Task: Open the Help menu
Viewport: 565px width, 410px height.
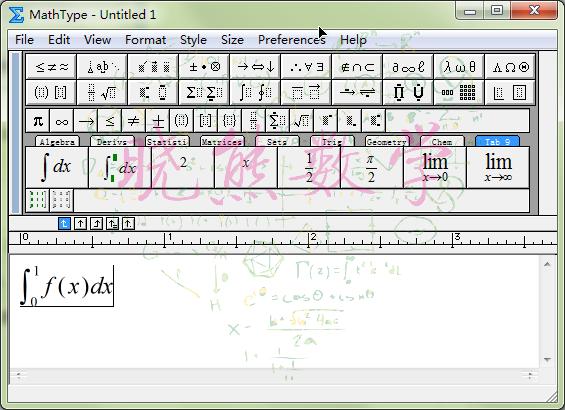Action: coord(353,40)
